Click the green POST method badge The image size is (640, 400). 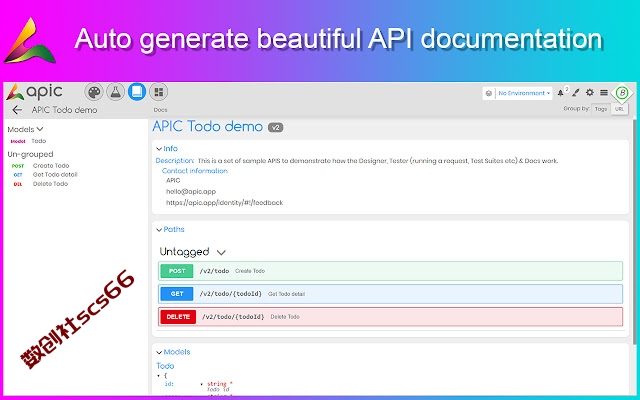[x=177, y=271]
